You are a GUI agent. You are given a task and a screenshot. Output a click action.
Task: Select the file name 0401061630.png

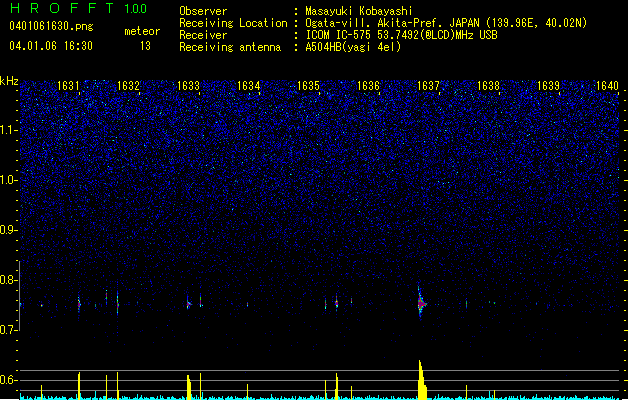tap(51, 26)
